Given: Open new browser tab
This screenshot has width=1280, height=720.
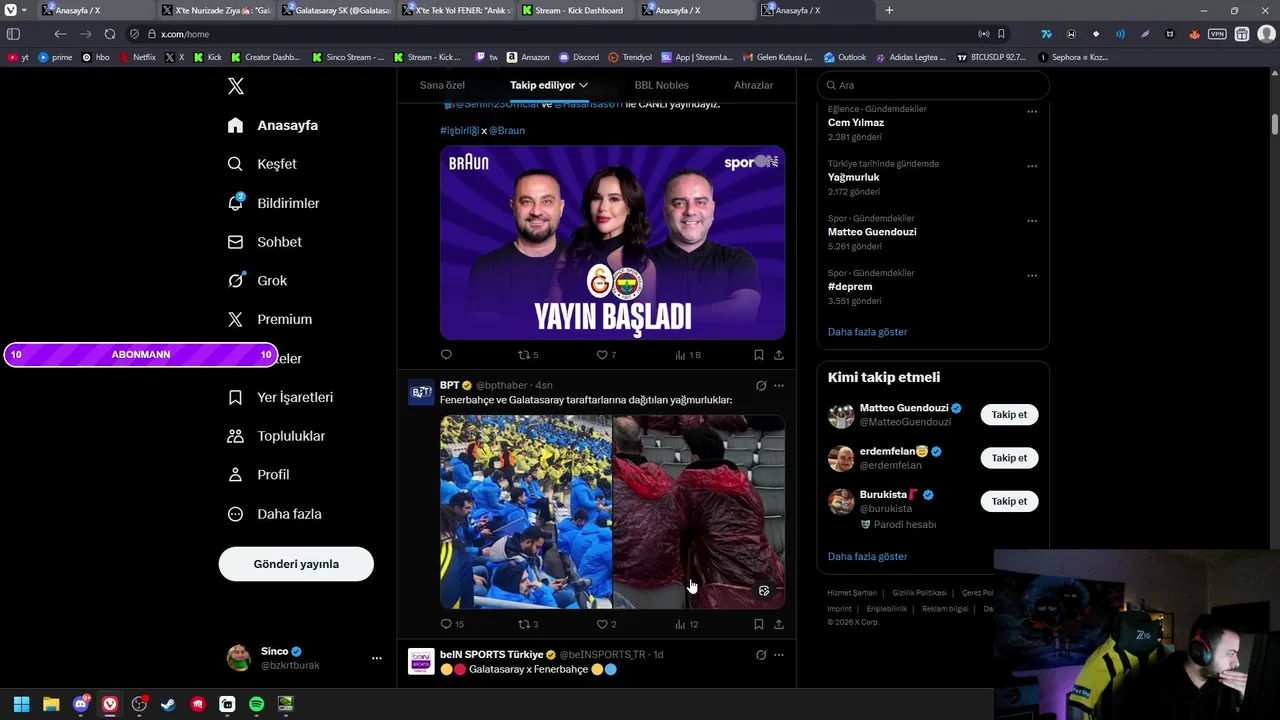Looking at the screenshot, I should 889,10.
